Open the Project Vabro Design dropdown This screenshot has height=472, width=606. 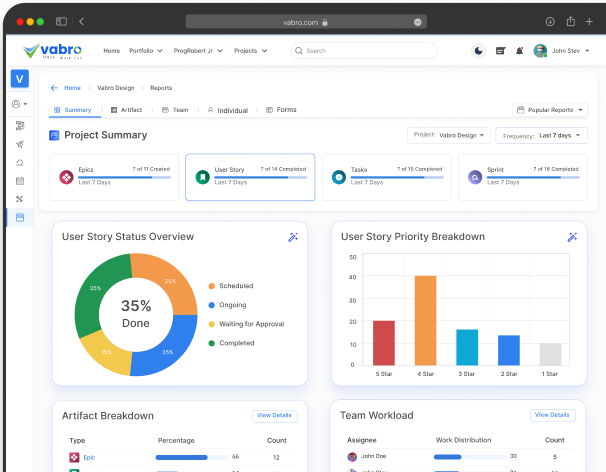coord(448,135)
